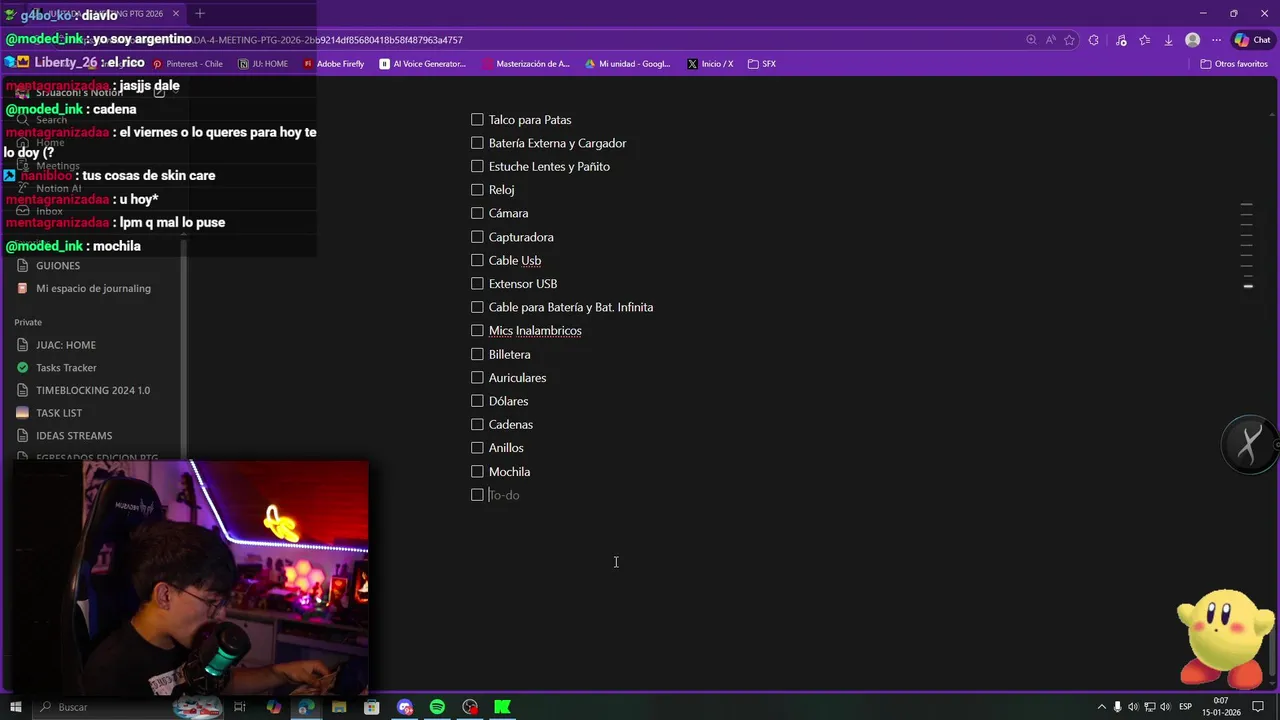Add page to favorites with star icon
Image resolution: width=1280 pixels, height=720 pixels.
1069,40
